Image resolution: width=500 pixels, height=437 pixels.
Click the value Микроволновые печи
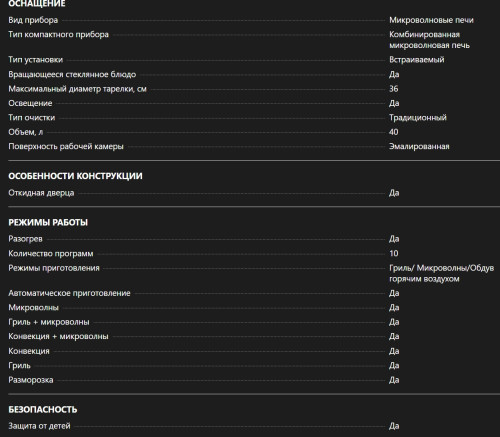click(x=431, y=20)
